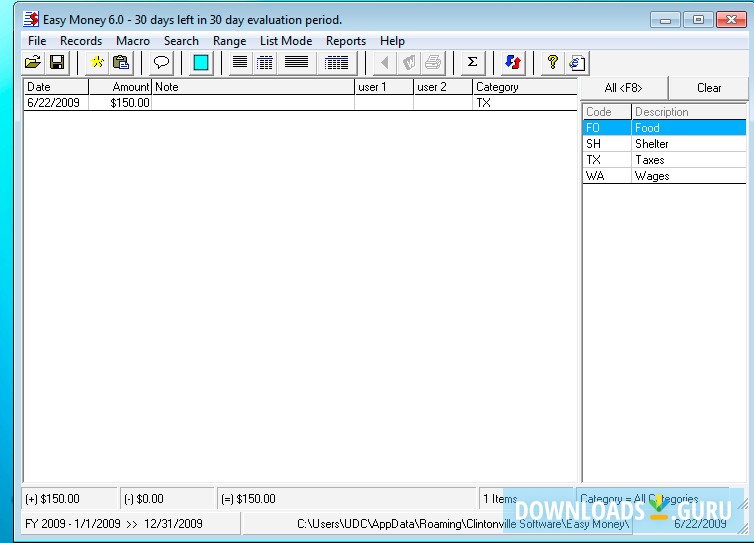This screenshot has height=543, width=754.
Task: Click the (+) $150.00 status total
Action: pos(69,499)
